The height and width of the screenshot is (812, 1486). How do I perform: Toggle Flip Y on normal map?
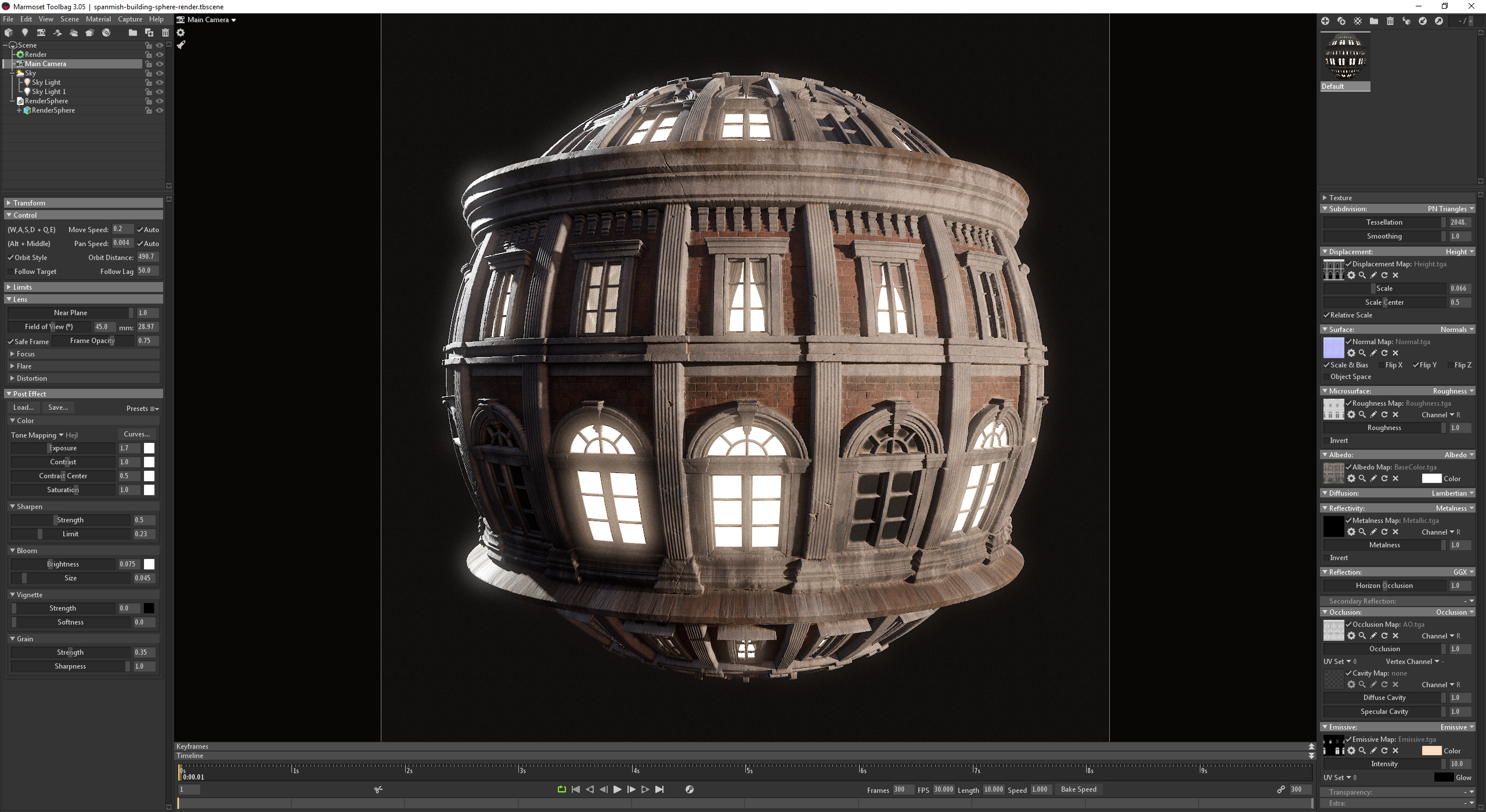pos(1416,365)
